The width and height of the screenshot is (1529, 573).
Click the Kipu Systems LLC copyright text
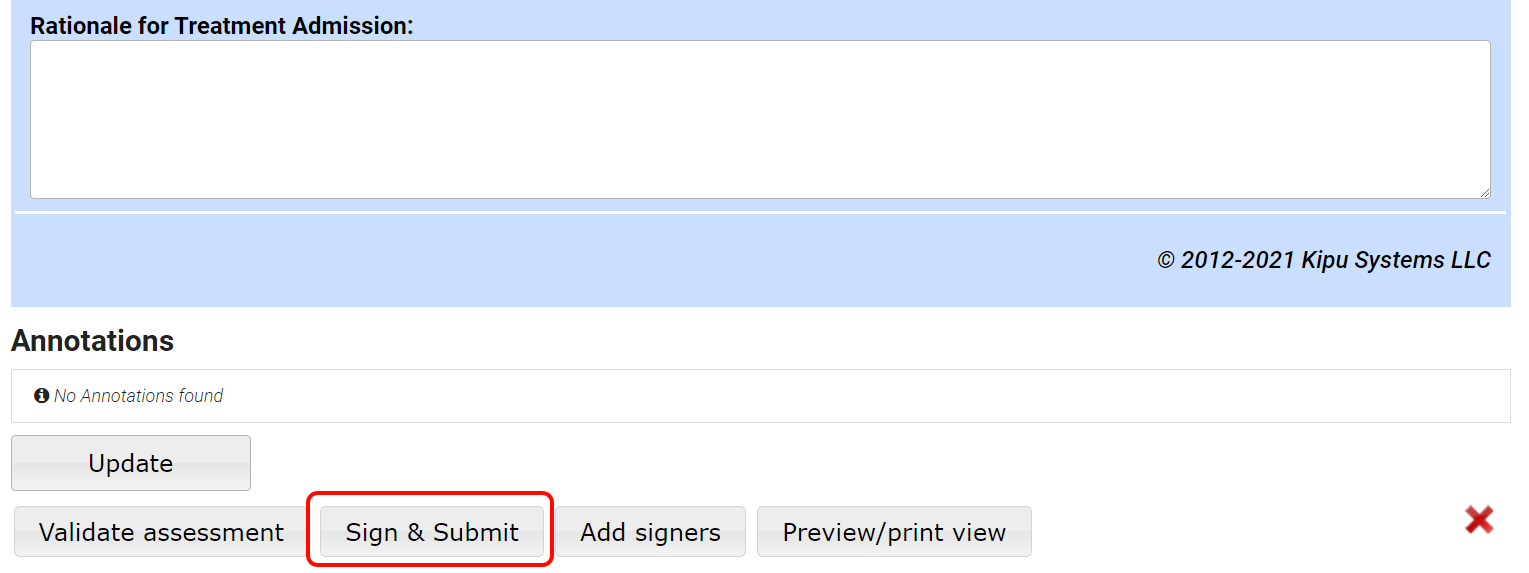point(1323,260)
